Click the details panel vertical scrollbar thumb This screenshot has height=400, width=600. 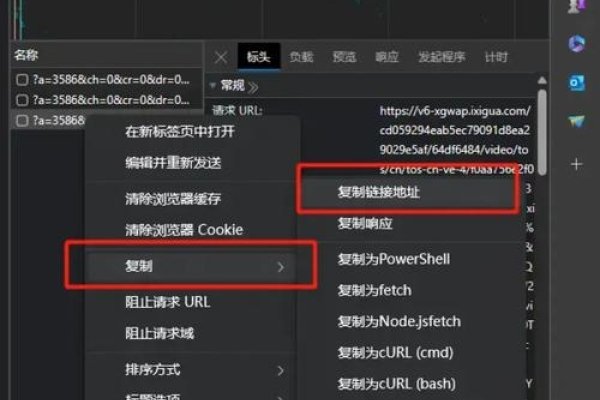tap(541, 132)
